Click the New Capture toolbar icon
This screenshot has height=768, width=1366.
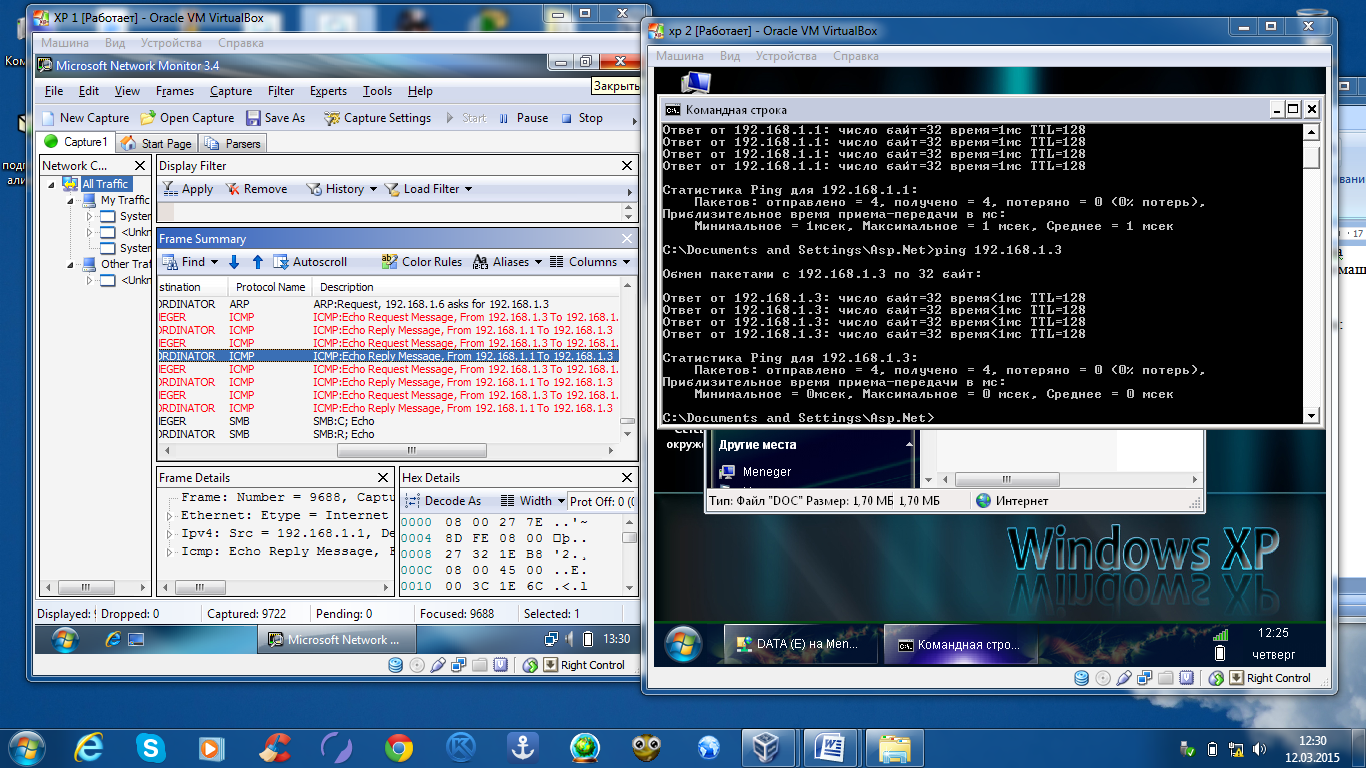(49, 118)
